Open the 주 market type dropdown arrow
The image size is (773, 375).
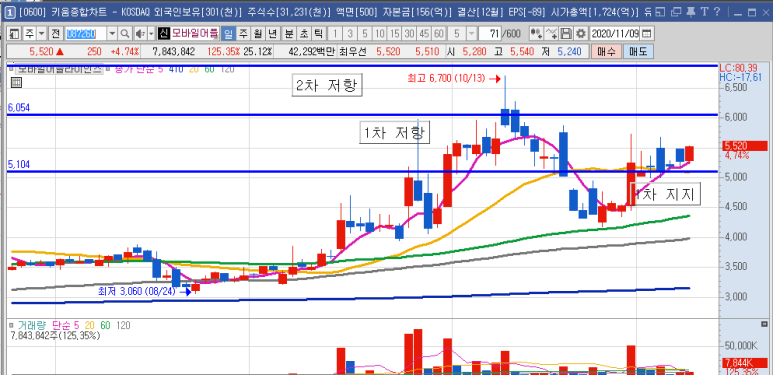coord(41,34)
